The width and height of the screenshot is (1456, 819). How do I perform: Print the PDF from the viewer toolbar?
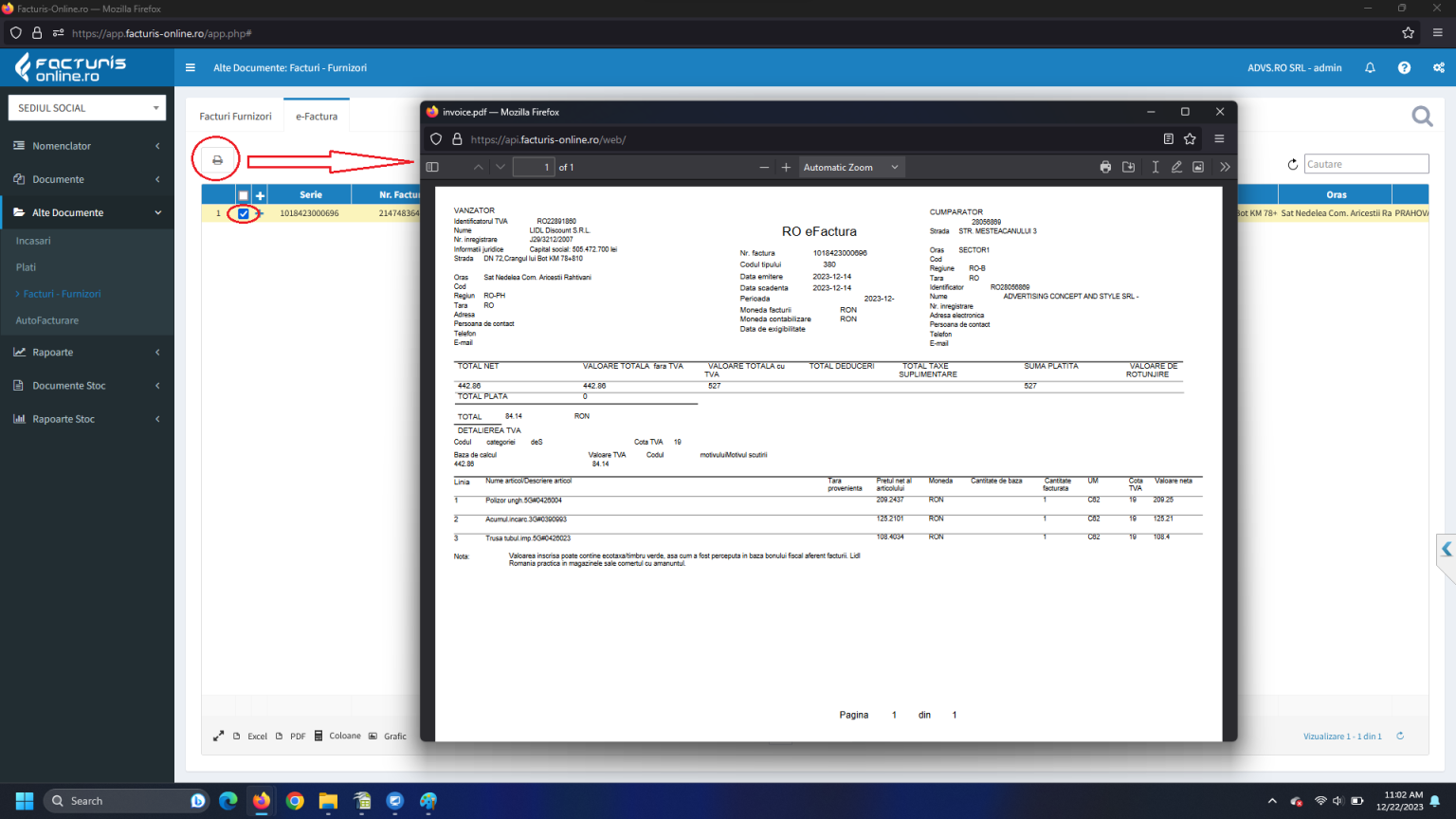(1105, 167)
